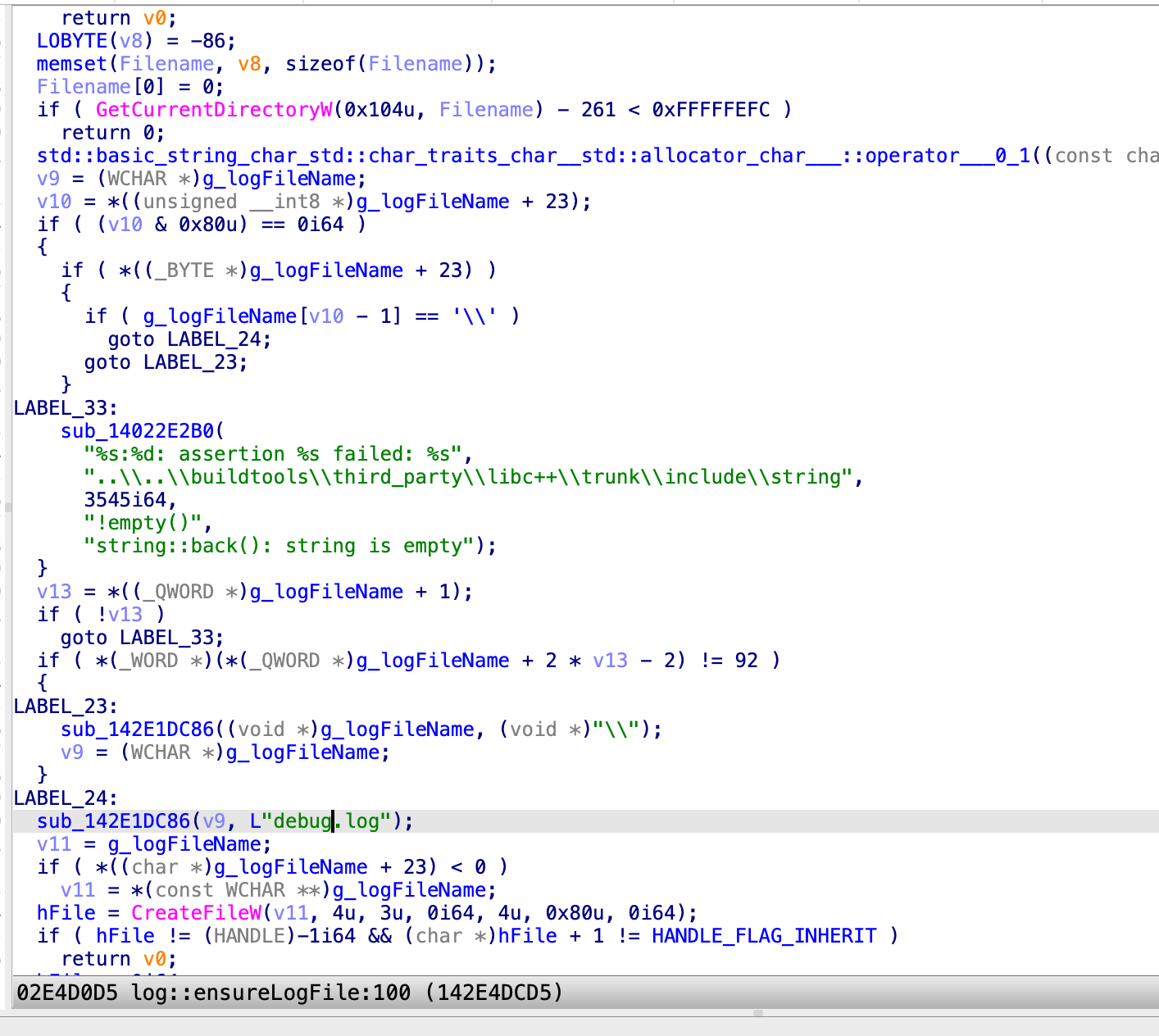Select the LOBYTE macro

tap(72, 41)
